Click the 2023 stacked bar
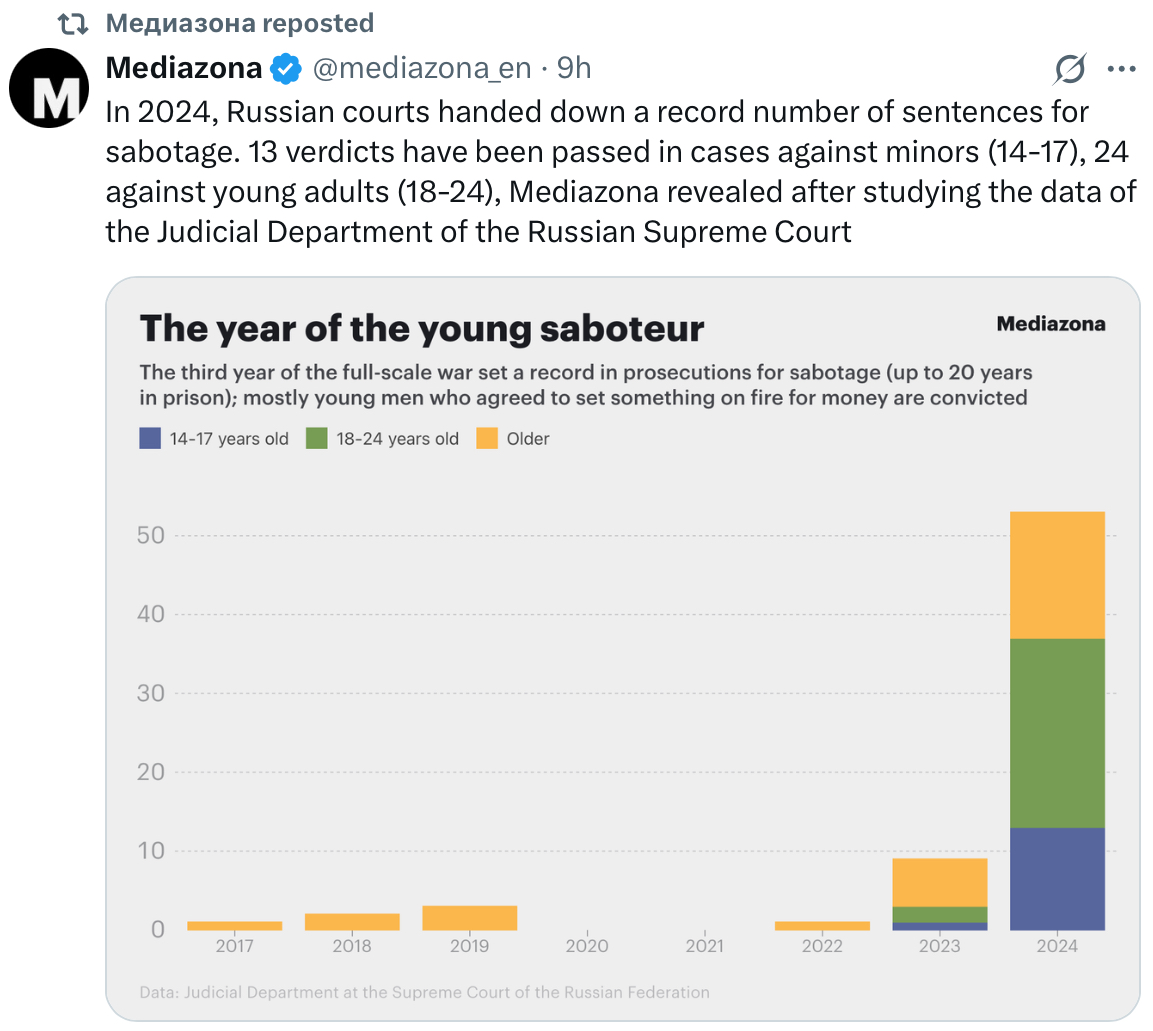Screen dimensions: 1153x1031 tap(939, 893)
